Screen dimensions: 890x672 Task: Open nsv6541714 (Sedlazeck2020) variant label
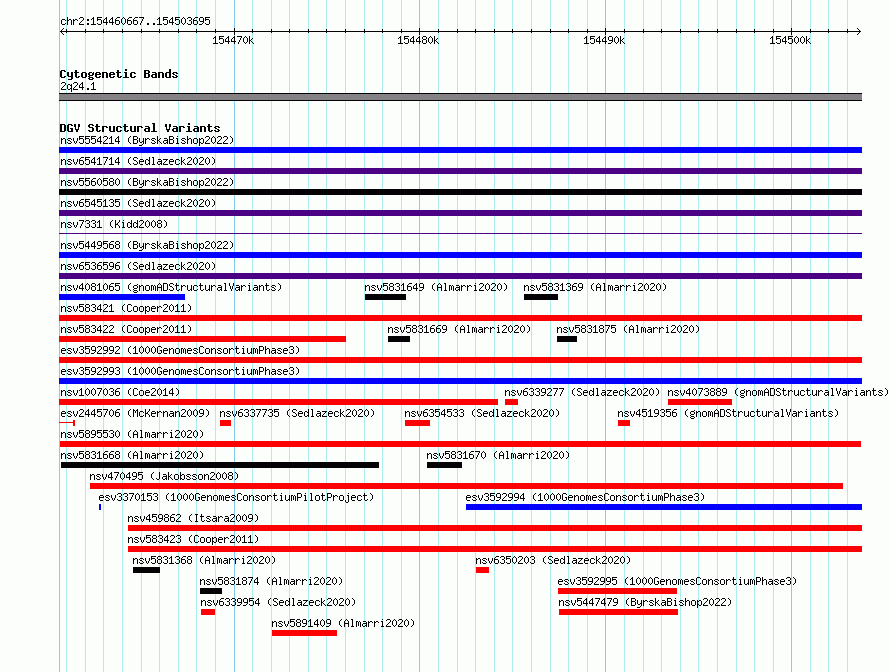pos(138,161)
